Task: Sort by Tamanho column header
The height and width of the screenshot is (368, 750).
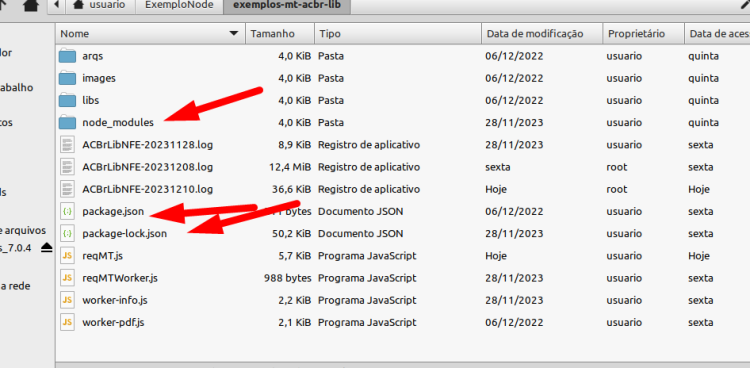Action: tap(280, 33)
